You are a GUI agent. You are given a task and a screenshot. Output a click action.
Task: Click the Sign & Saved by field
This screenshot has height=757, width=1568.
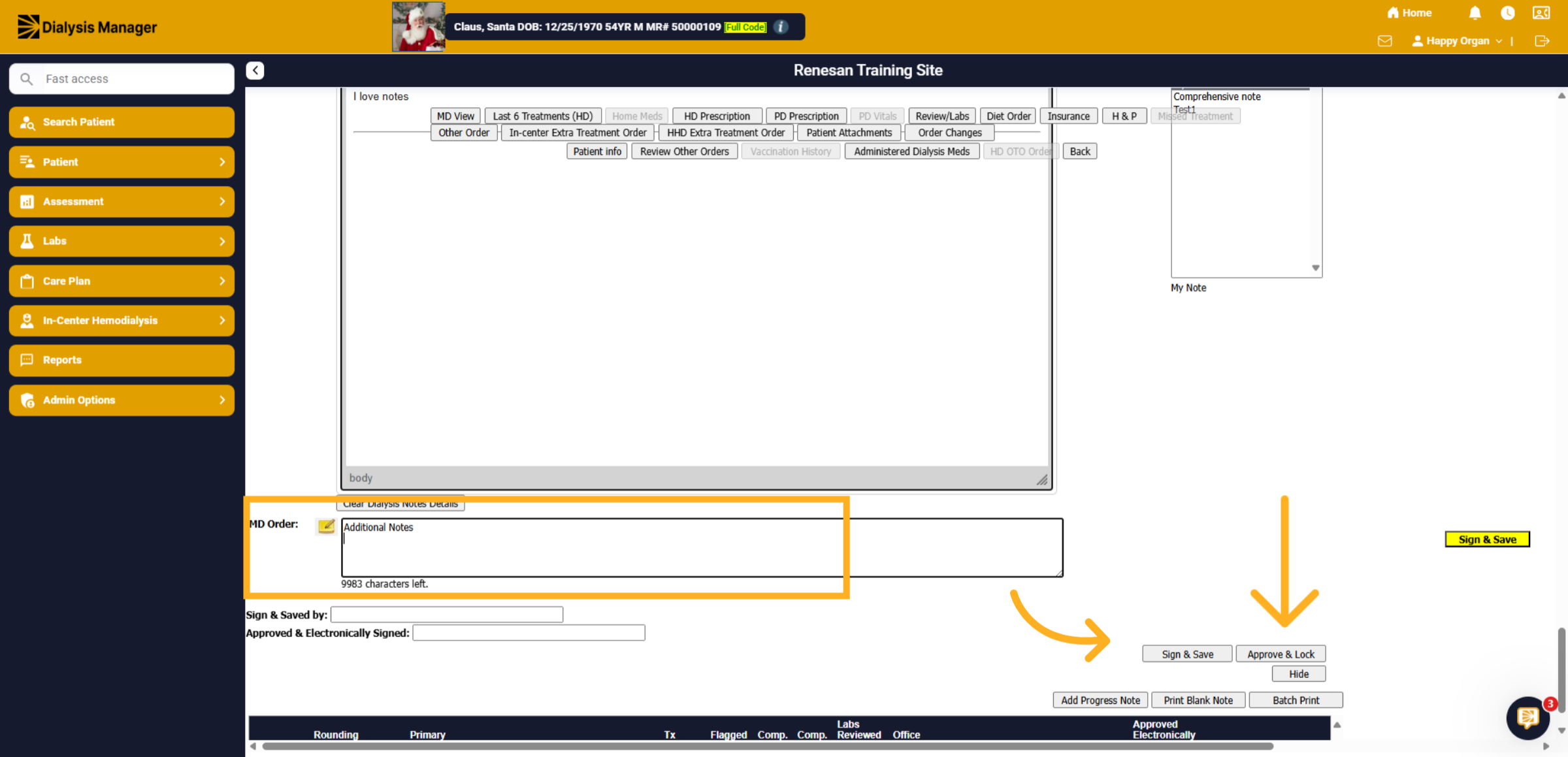pos(447,615)
